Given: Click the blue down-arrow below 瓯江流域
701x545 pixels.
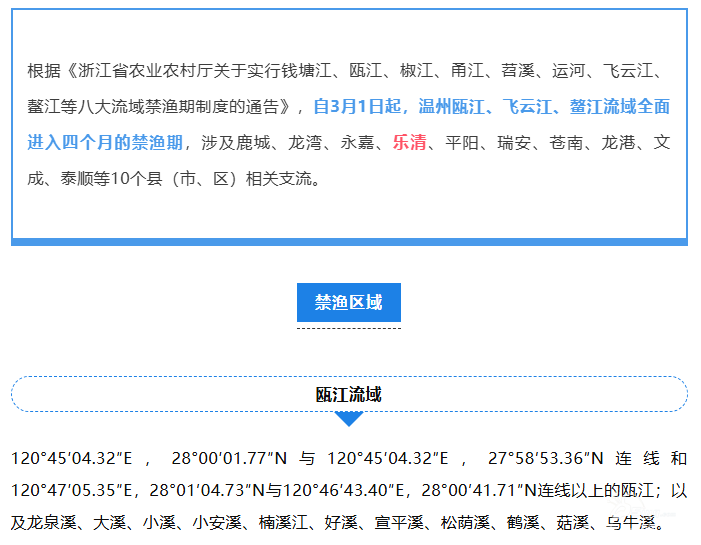Looking at the screenshot, I should 348,419.
